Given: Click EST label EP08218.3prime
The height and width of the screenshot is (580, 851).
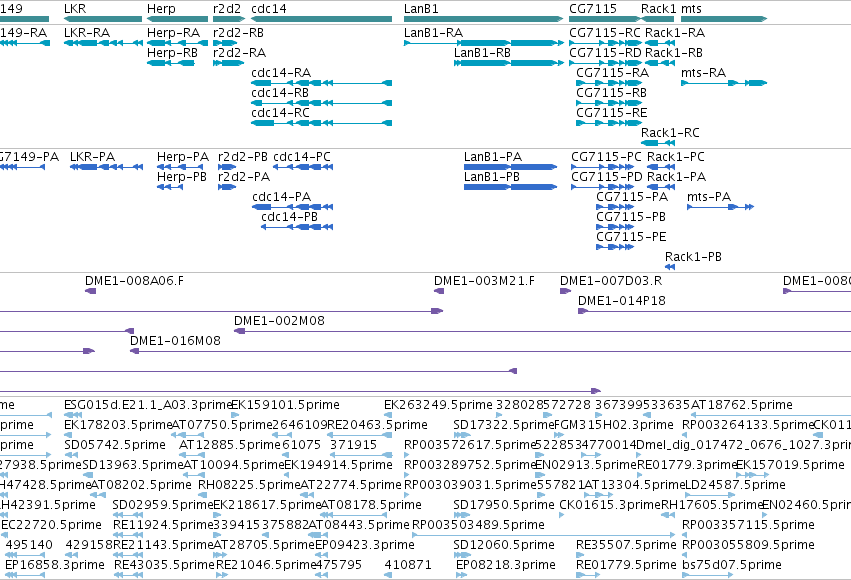Looking at the screenshot, I should (506, 565).
